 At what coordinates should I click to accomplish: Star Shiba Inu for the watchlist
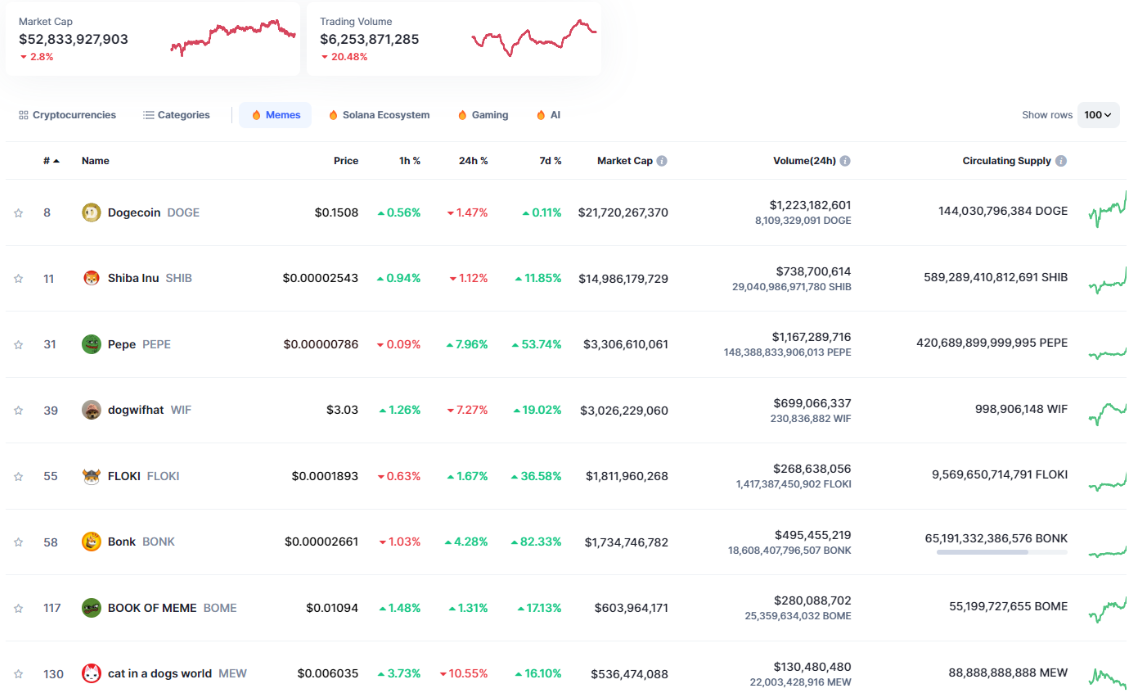point(18,278)
